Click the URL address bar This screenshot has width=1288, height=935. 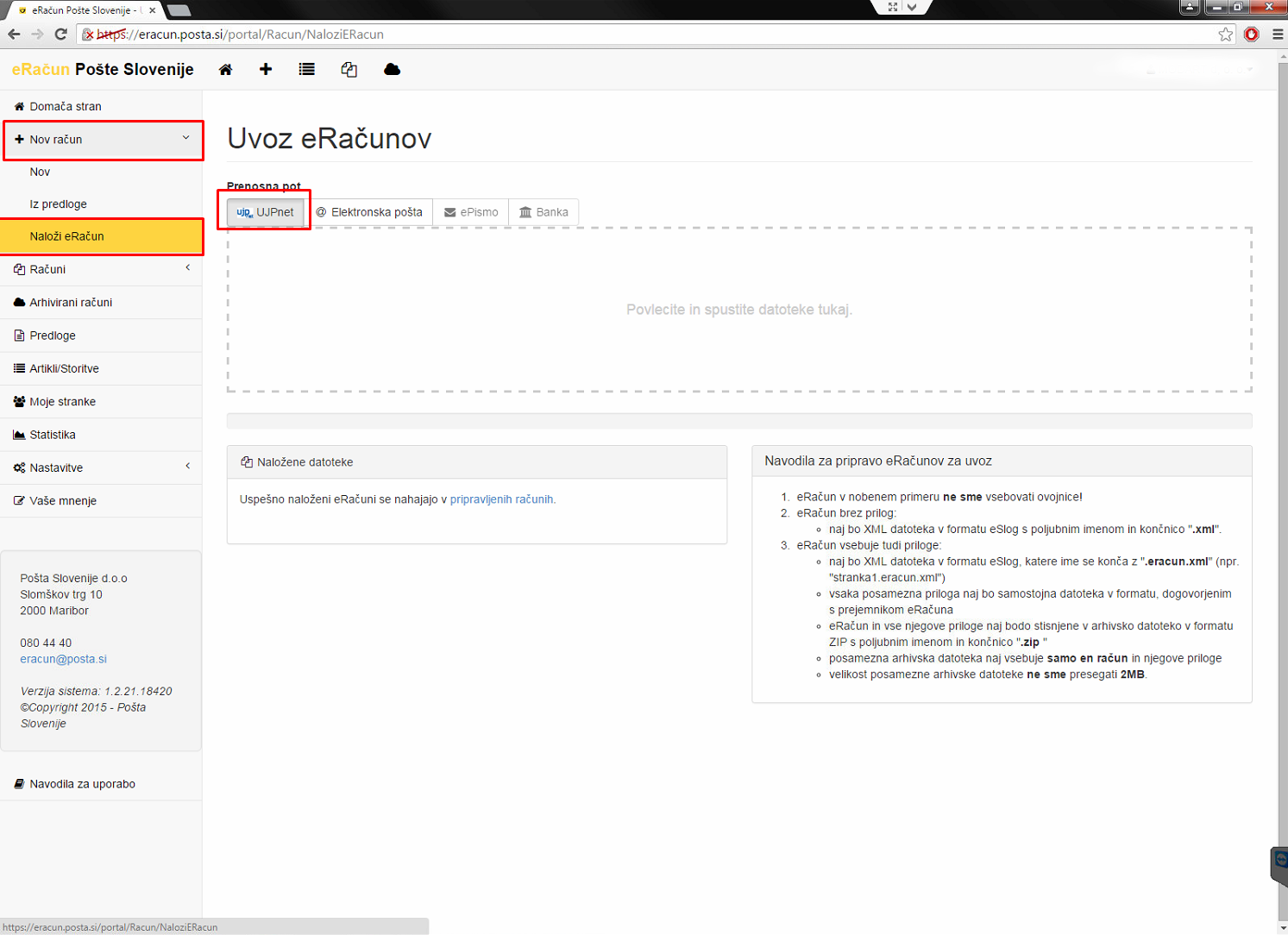click(x=656, y=35)
